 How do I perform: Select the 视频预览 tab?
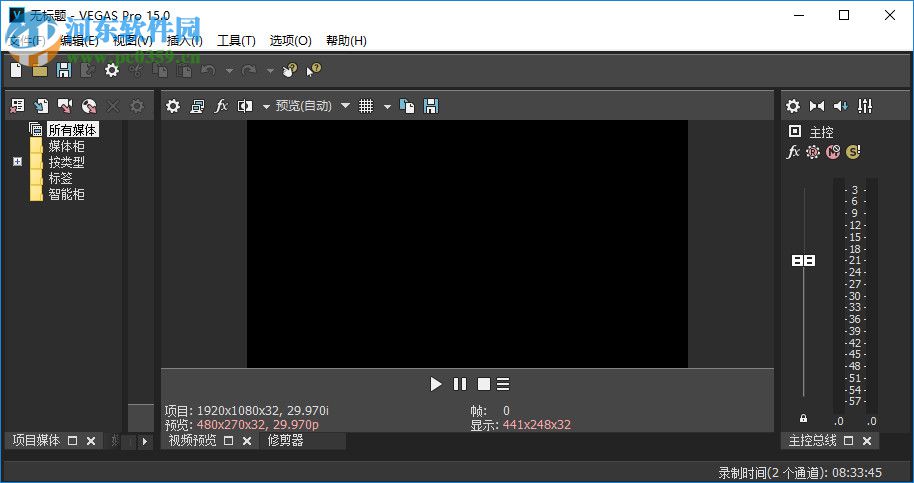(x=192, y=440)
